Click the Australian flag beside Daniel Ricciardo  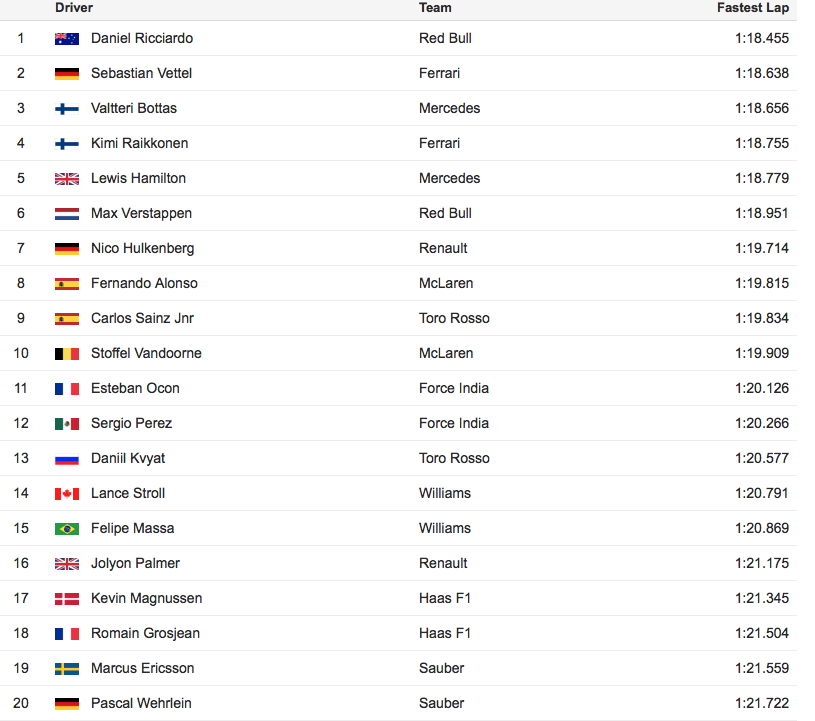click(67, 38)
